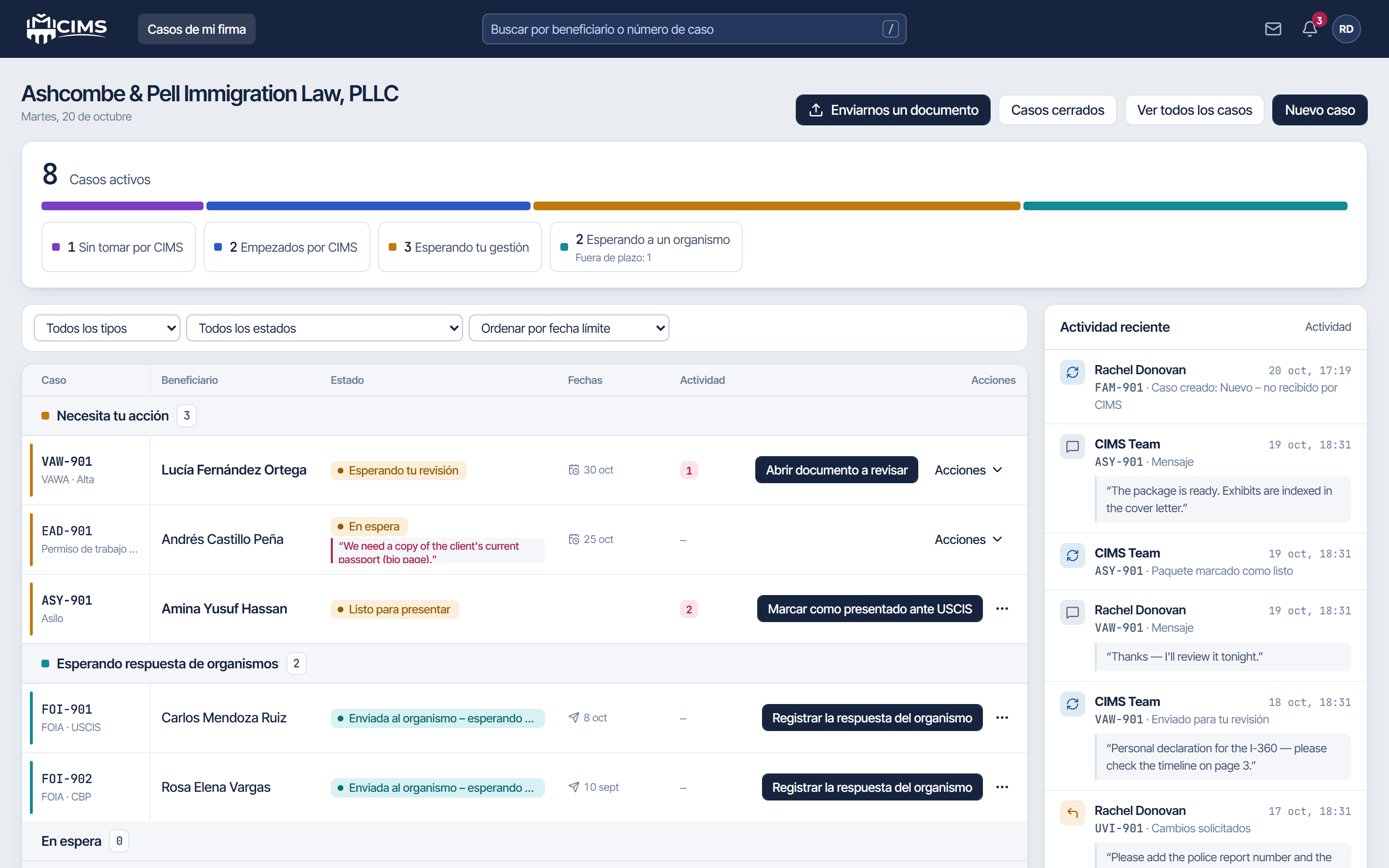1389x868 pixels.
Task: Click the sent icon beside 8 oct
Action: [573, 718]
